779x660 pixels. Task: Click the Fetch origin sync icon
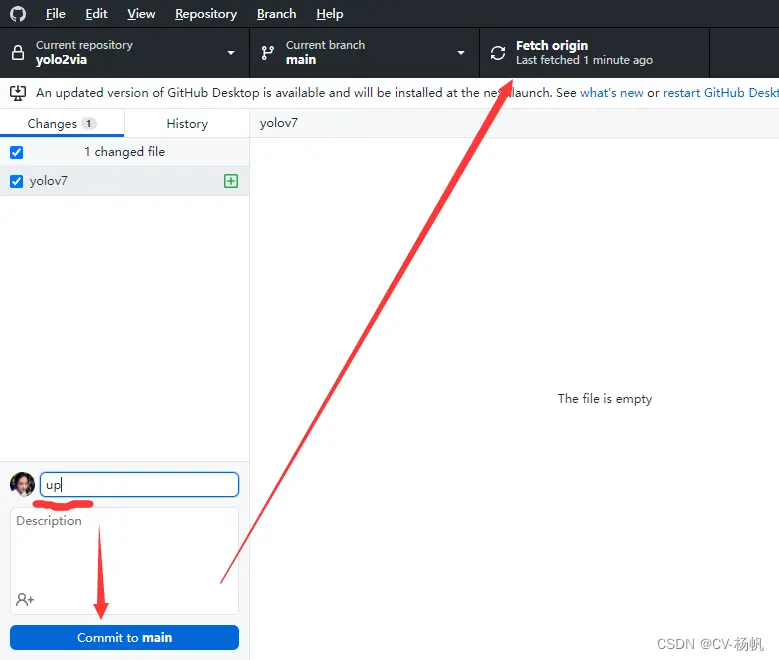click(x=498, y=53)
